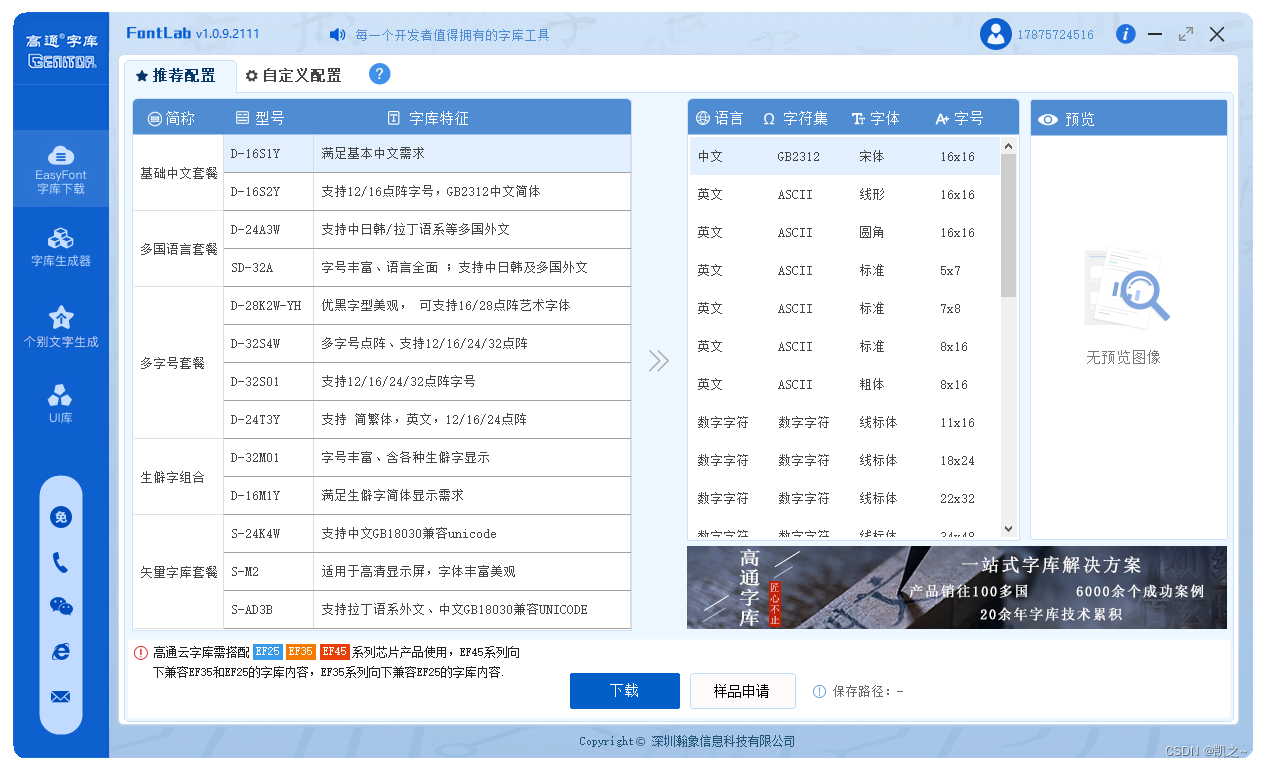1263x767 pixels.
Task: Click the EF35 chip tag
Action: 301,652
